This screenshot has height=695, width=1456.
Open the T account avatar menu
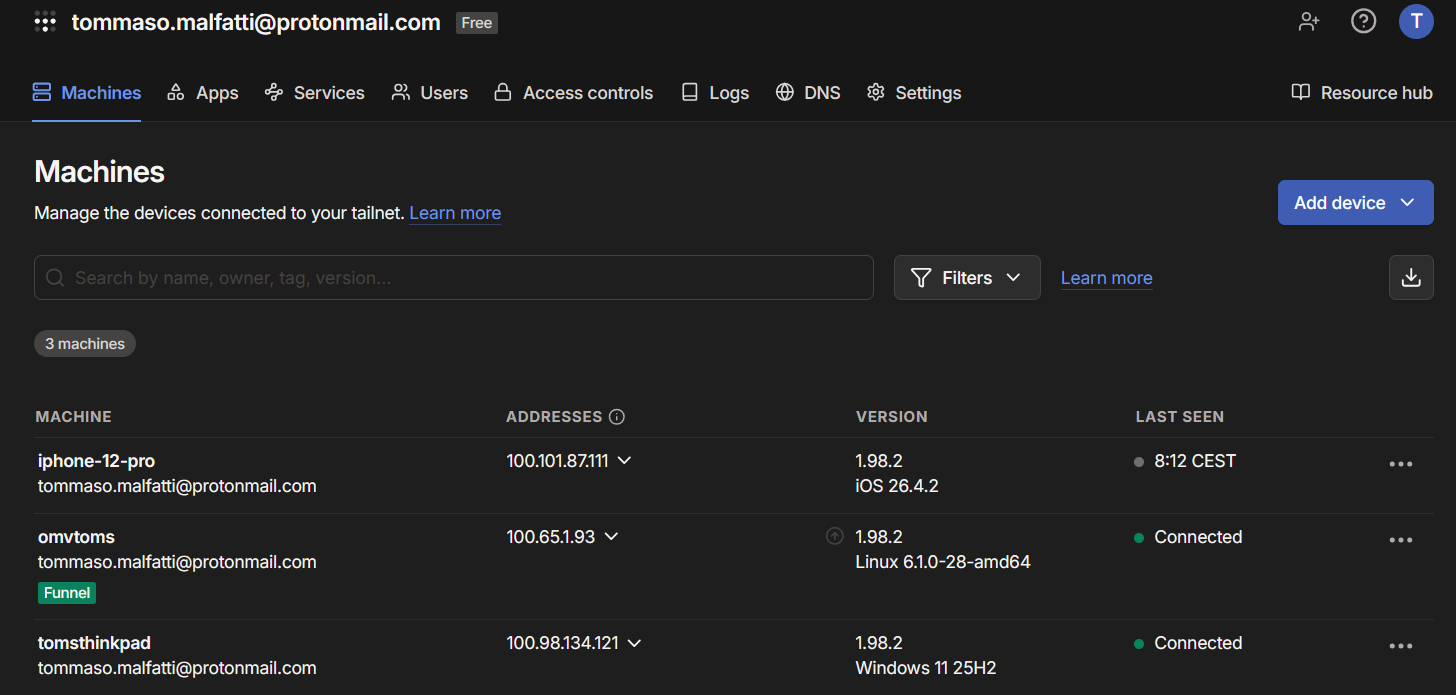pyautogui.click(x=1416, y=21)
